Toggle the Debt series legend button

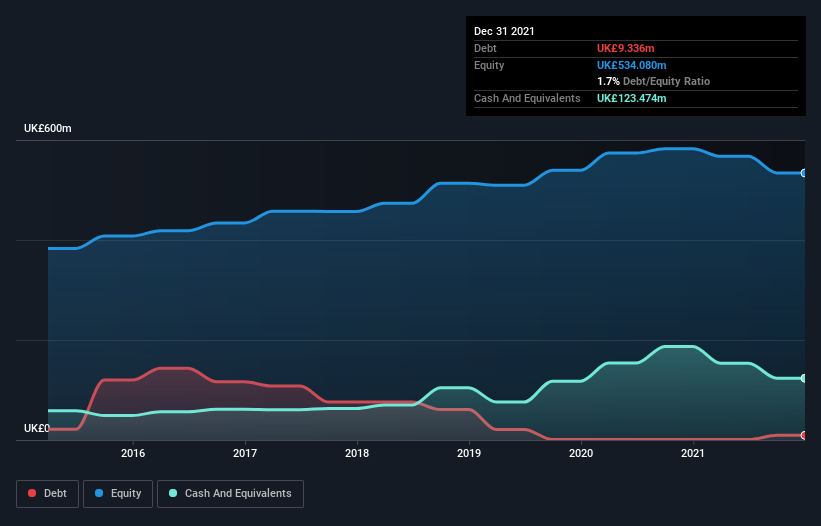(x=47, y=494)
